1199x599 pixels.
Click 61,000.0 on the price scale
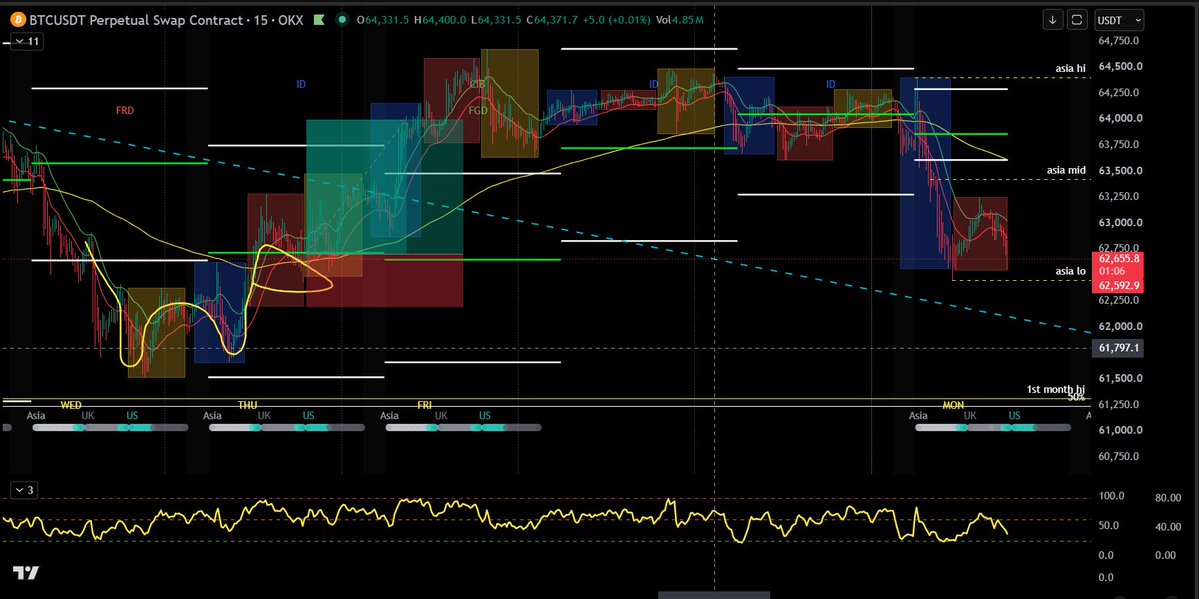pyautogui.click(x=1120, y=430)
